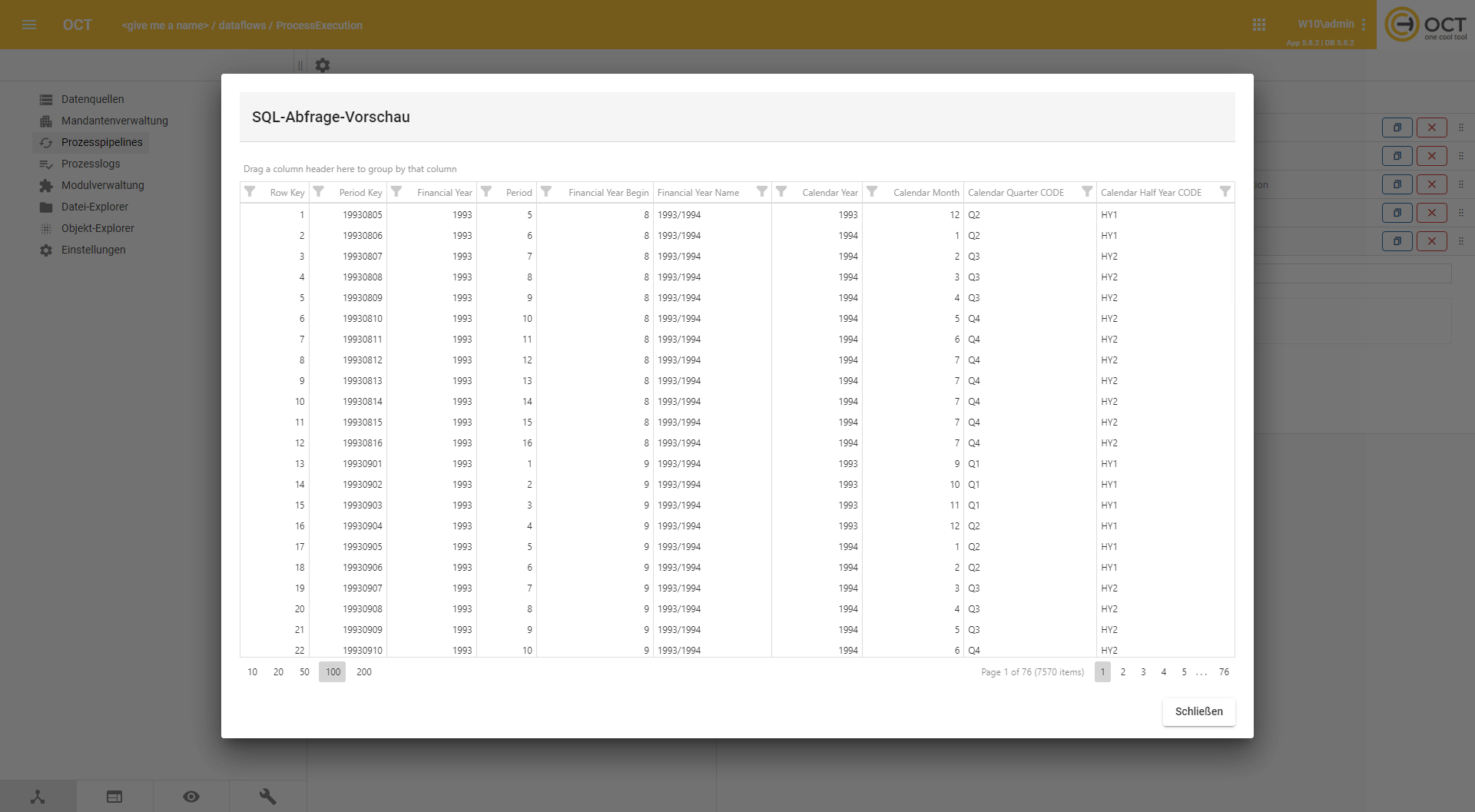
Task: Select the pipeline flow view icon
Action: [x=38, y=797]
